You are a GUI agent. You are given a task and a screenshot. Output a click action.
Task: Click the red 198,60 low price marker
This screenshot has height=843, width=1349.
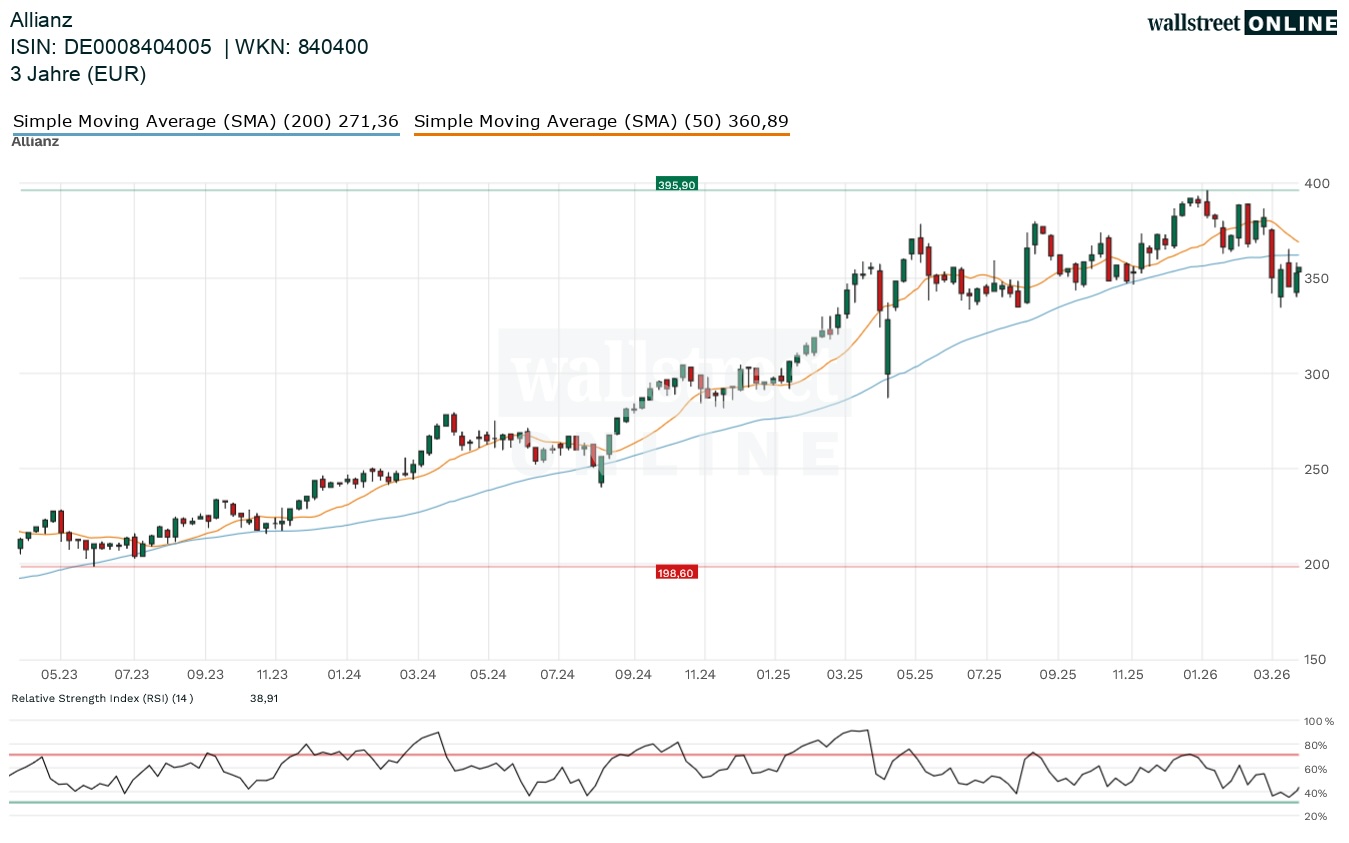(676, 572)
